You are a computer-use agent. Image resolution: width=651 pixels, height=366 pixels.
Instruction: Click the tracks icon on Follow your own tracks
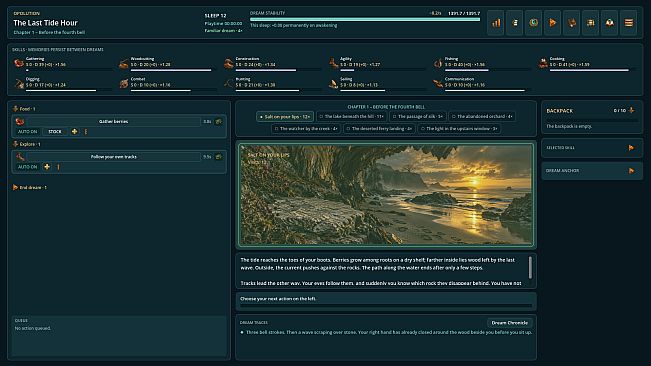(20, 157)
